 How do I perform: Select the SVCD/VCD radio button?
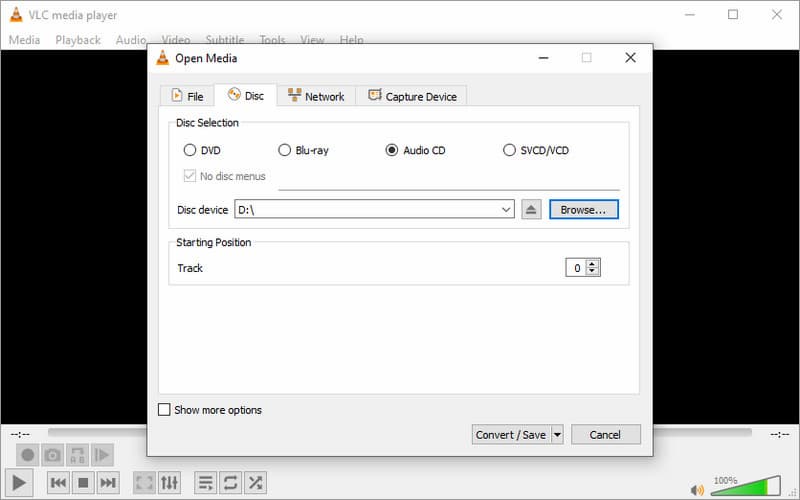coord(509,150)
